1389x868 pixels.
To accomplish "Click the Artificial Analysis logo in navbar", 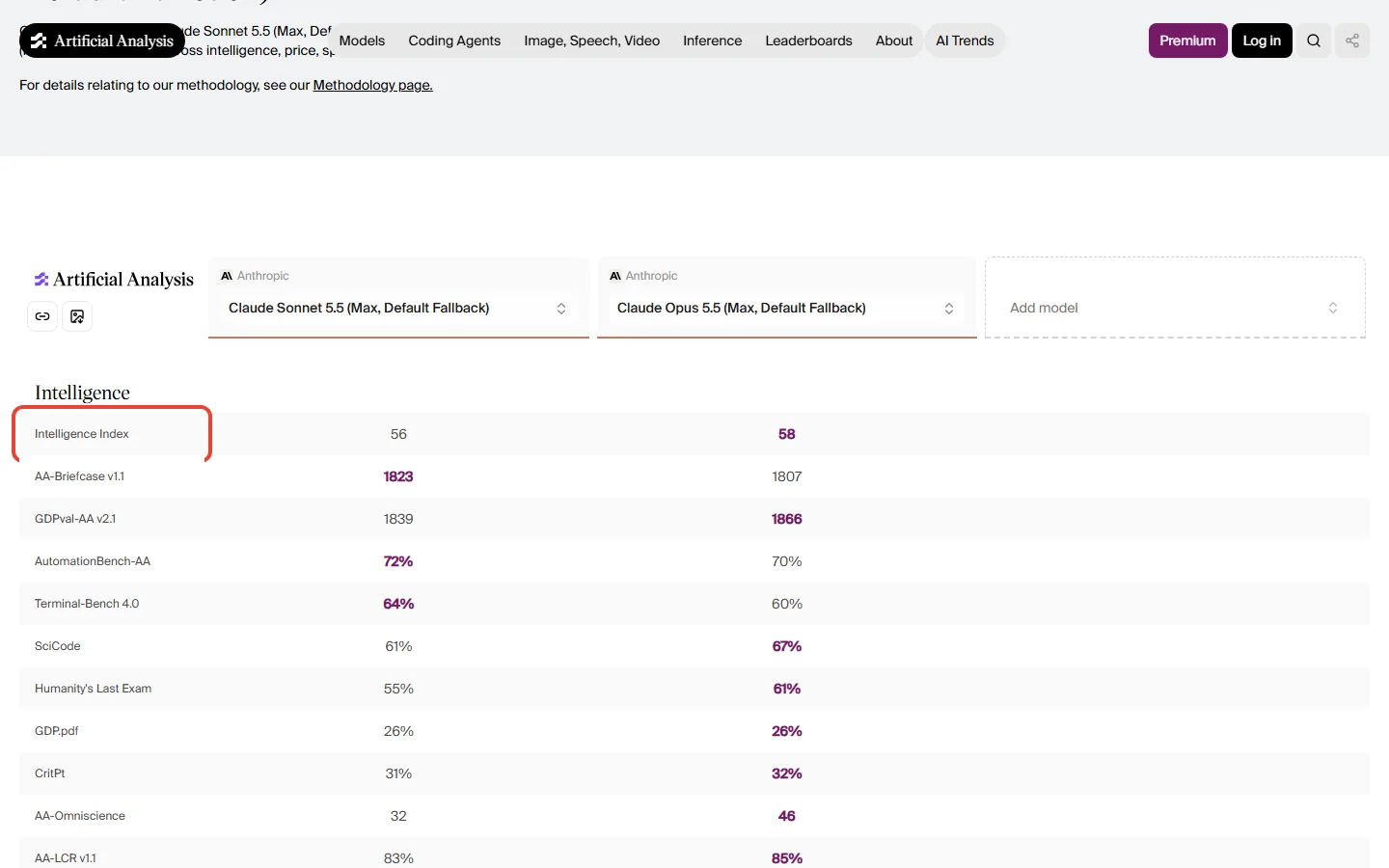I will pyautogui.click(x=102, y=41).
